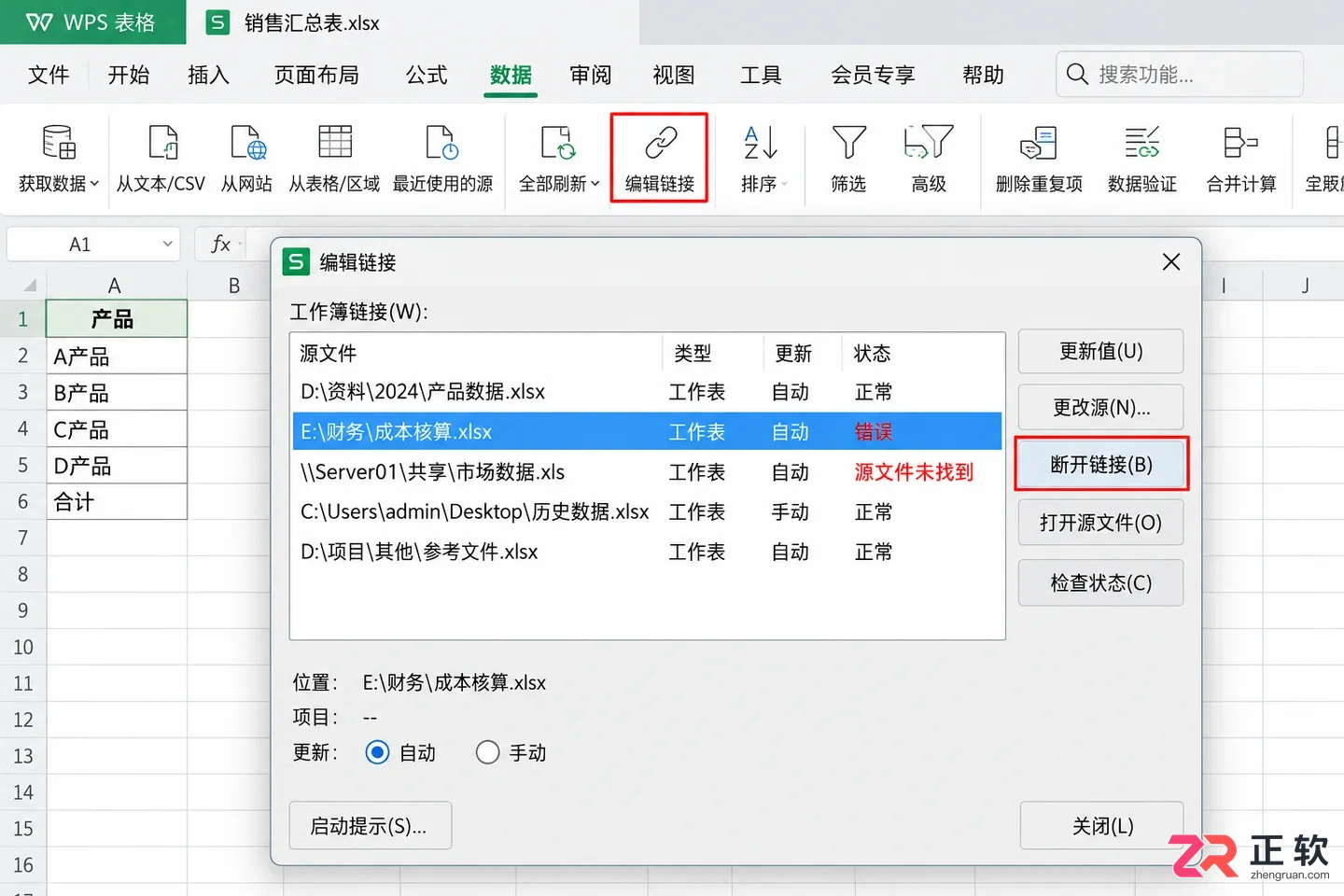Click the select-all corner of the sheet
Viewport: 1344px width, 896px height.
(x=28, y=285)
